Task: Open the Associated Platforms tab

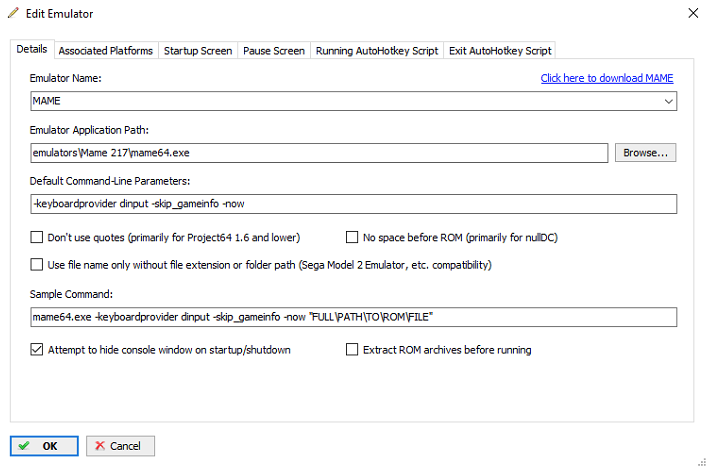Action: pos(106,51)
